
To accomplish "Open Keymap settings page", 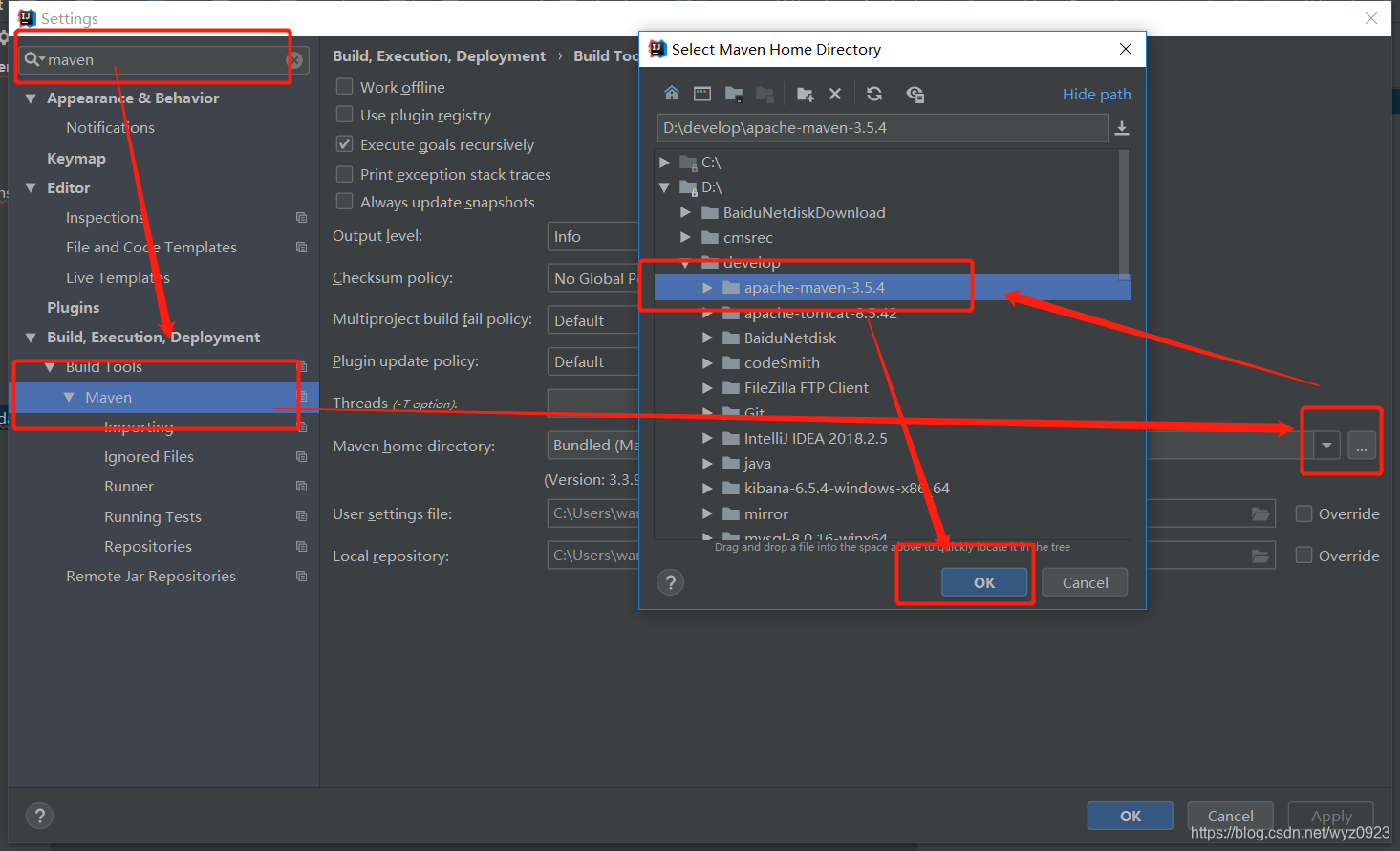I will tap(76, 159).
